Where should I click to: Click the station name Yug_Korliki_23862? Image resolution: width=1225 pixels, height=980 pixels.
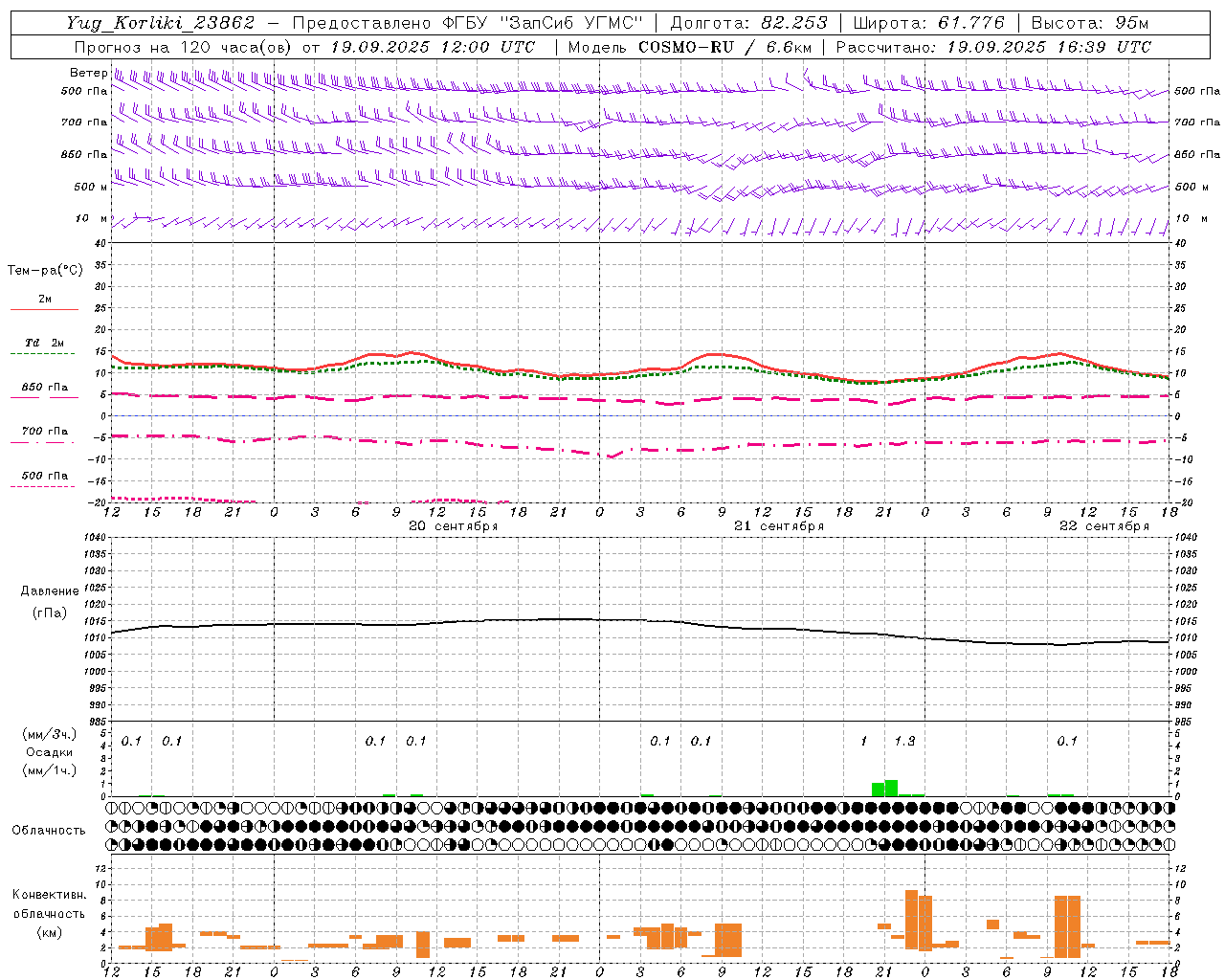tap(161, 23)
